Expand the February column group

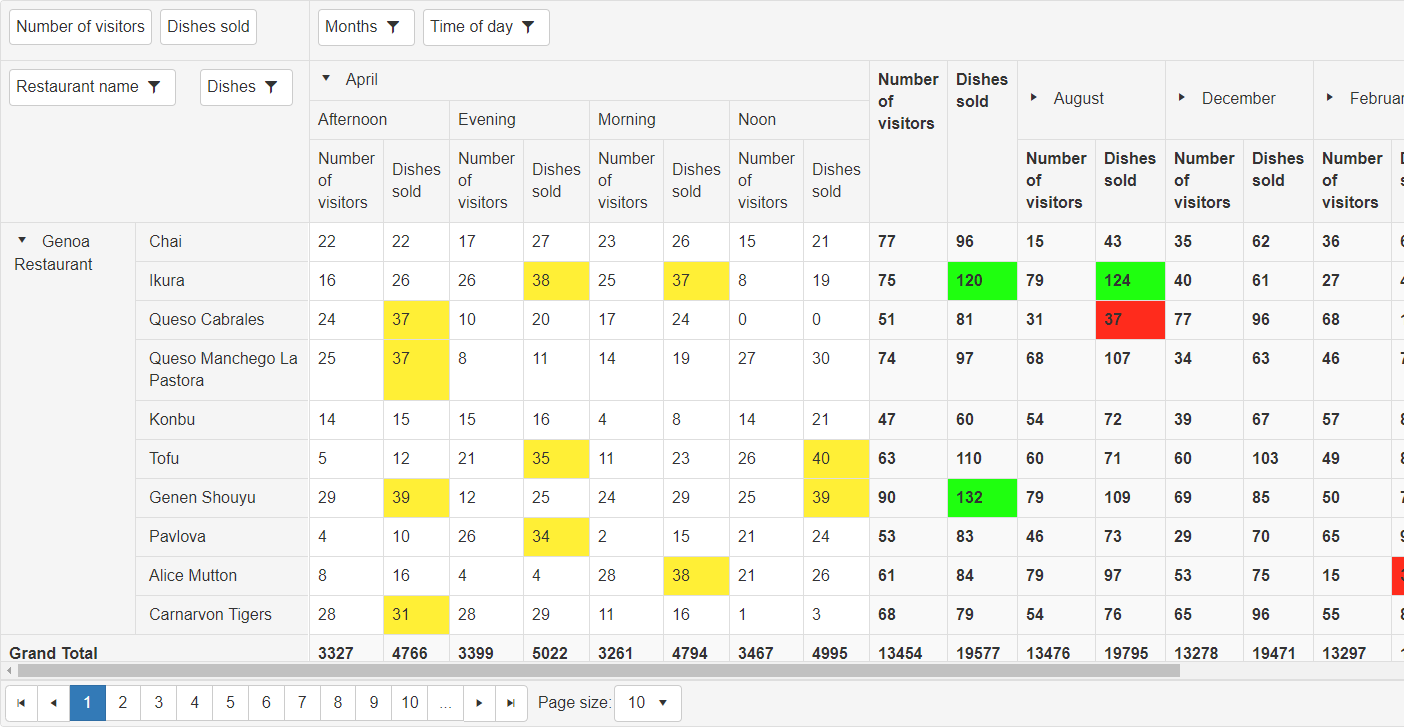click(1329, 98)
